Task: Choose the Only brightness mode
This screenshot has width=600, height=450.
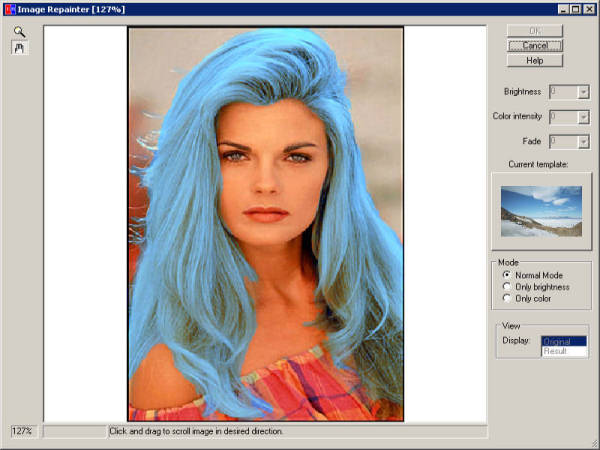Action: point(507,287)
